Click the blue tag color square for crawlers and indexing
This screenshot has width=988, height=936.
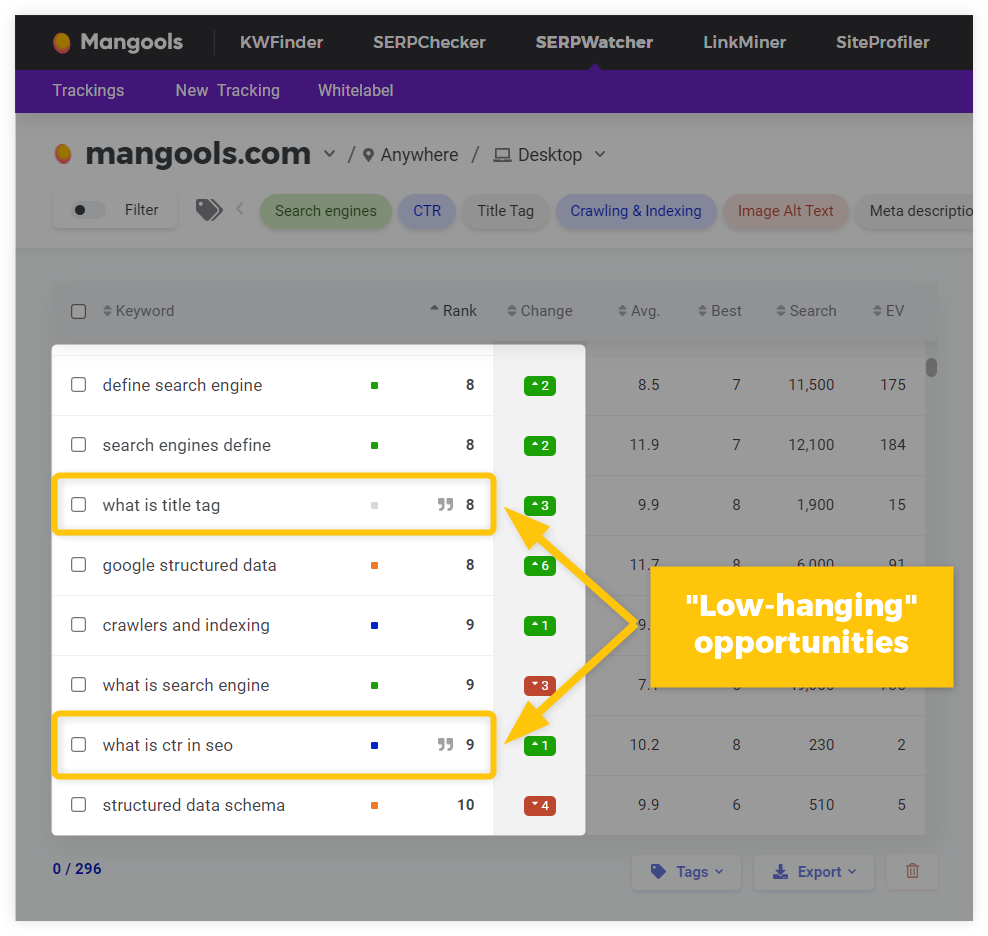tap(374, 626)
